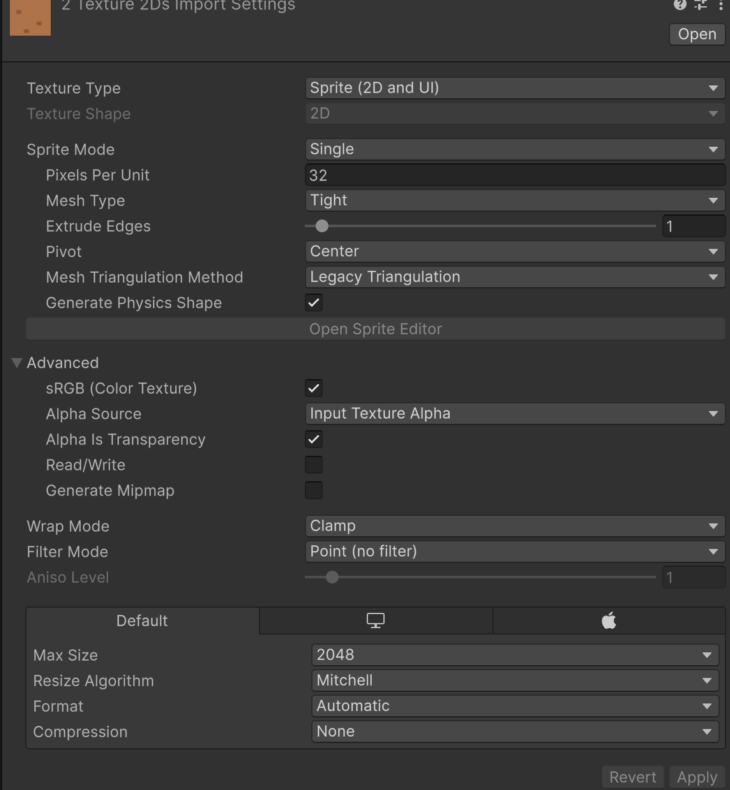
Task: Click the Extrude Edges value field
Action: [693, 226]
